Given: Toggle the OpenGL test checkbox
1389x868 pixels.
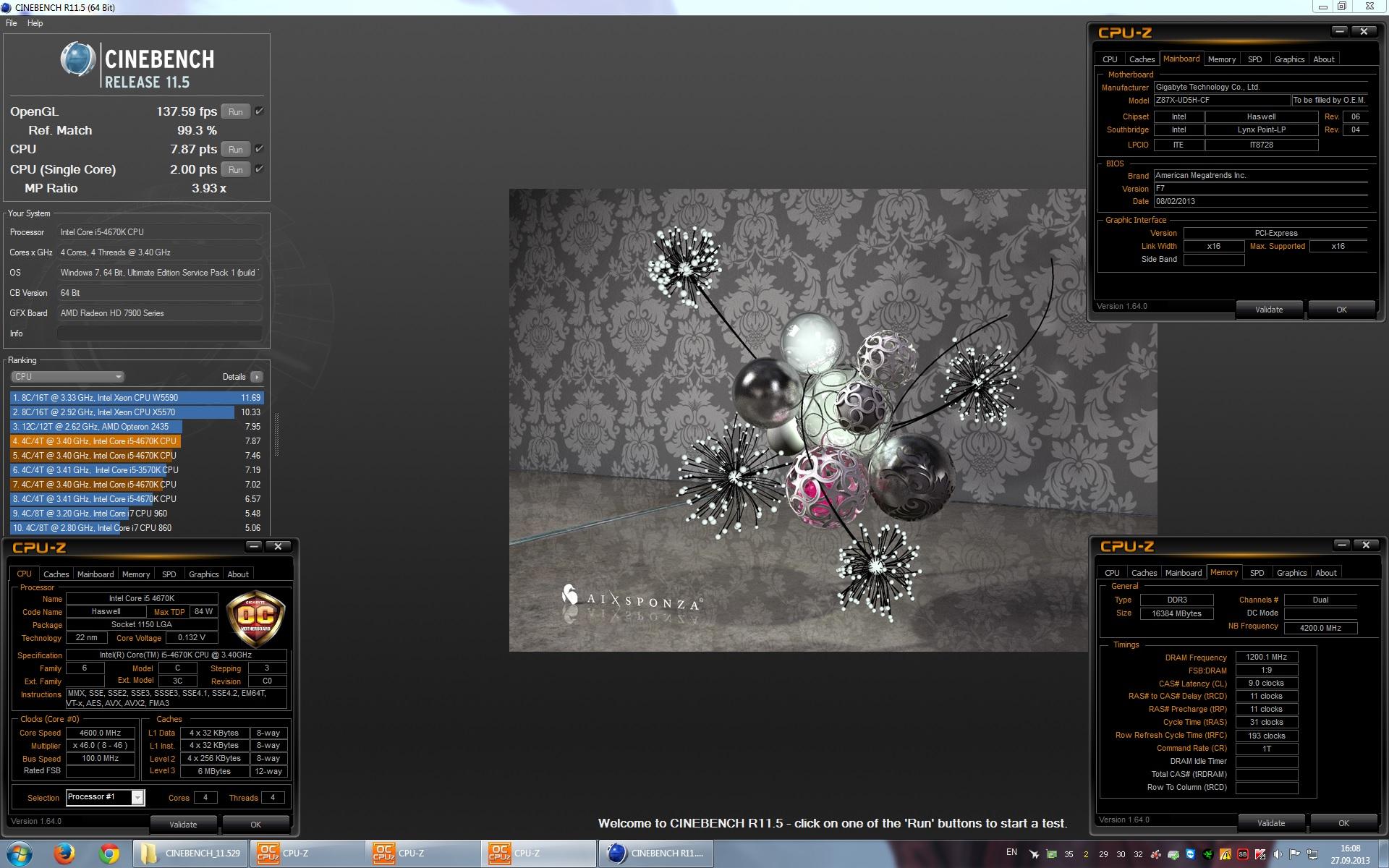Looking at the screenshot, I should (259, 111).
